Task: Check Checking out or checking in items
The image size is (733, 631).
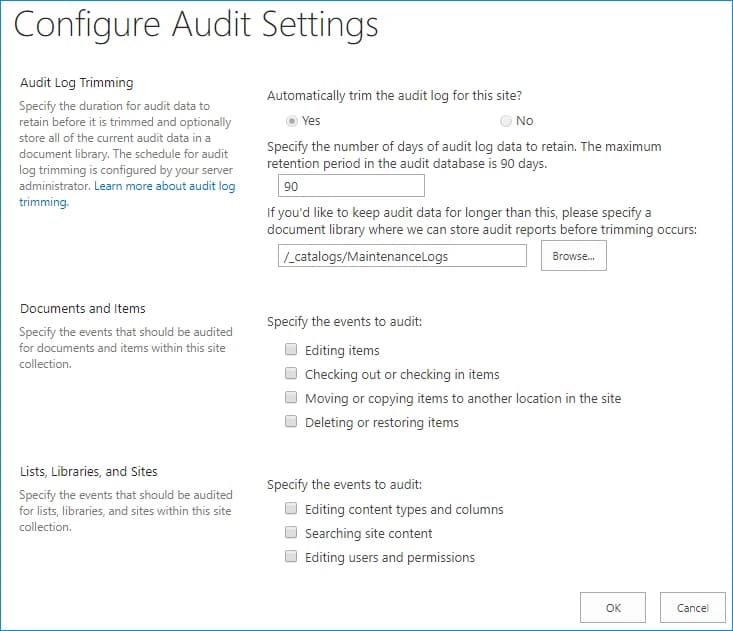Action: pyautogui.click(x=291, y=374)
